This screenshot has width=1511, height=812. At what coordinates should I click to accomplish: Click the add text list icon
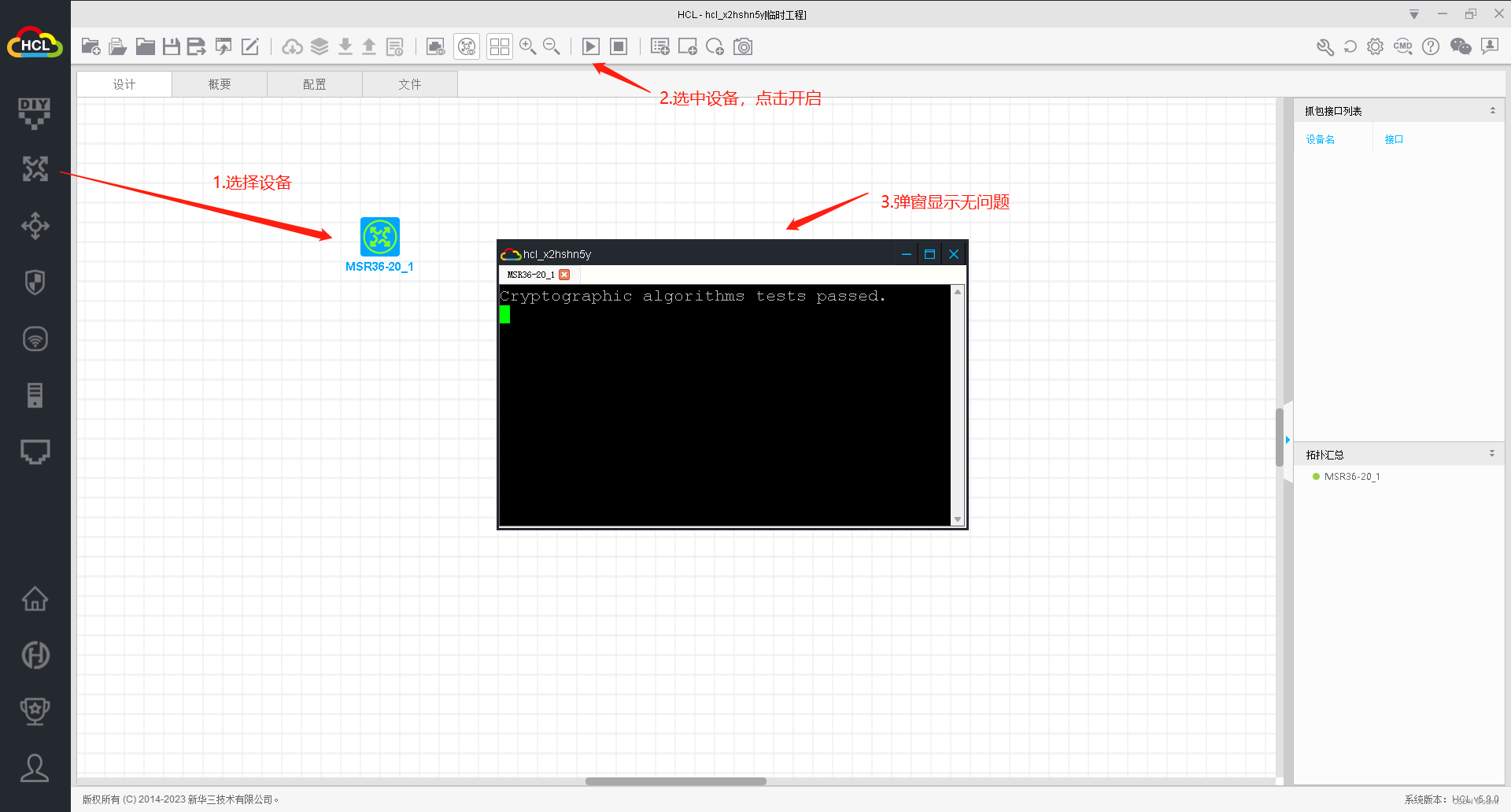(660, 47)
